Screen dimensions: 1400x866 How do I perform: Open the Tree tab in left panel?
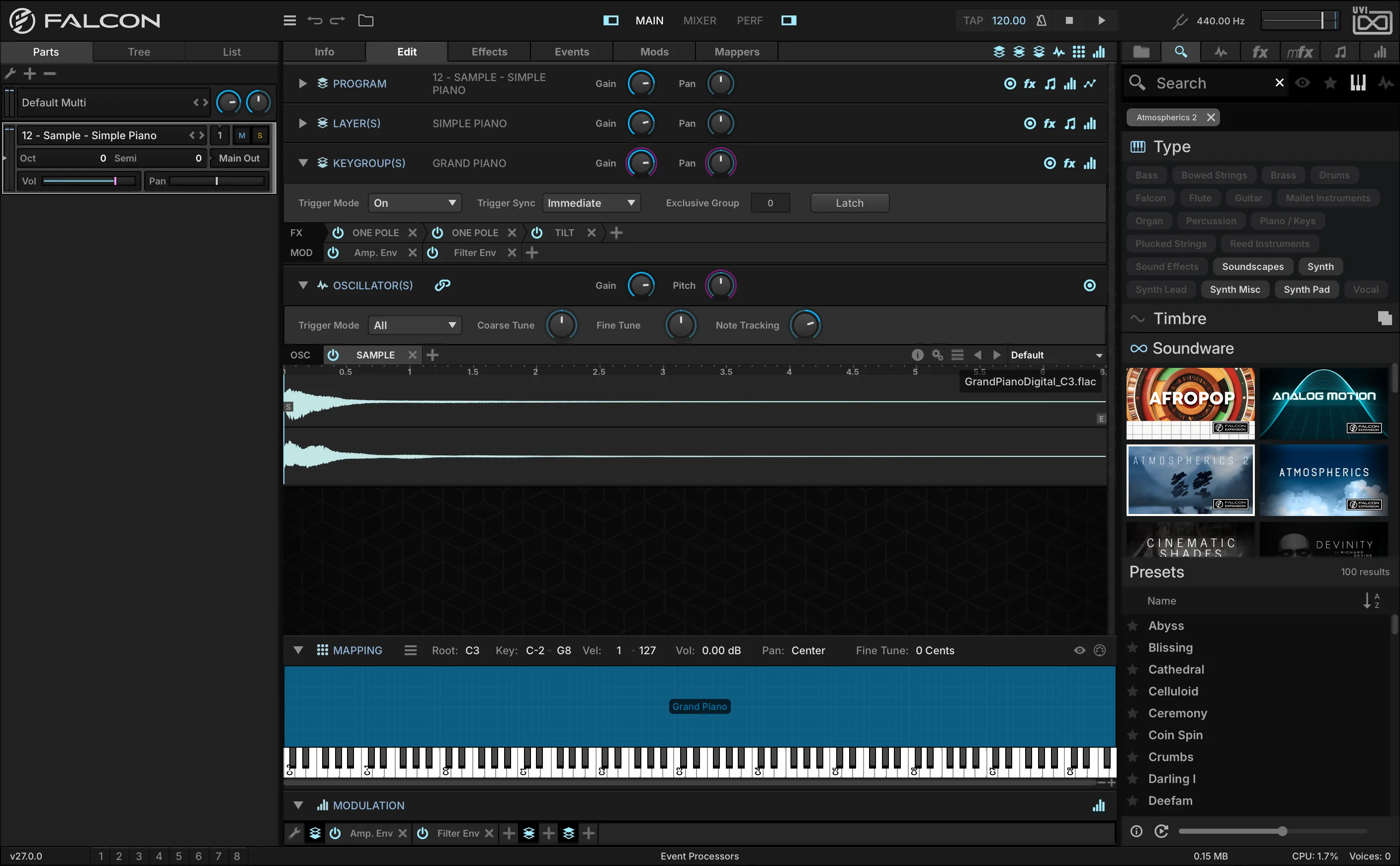click(x=139, y=52)
